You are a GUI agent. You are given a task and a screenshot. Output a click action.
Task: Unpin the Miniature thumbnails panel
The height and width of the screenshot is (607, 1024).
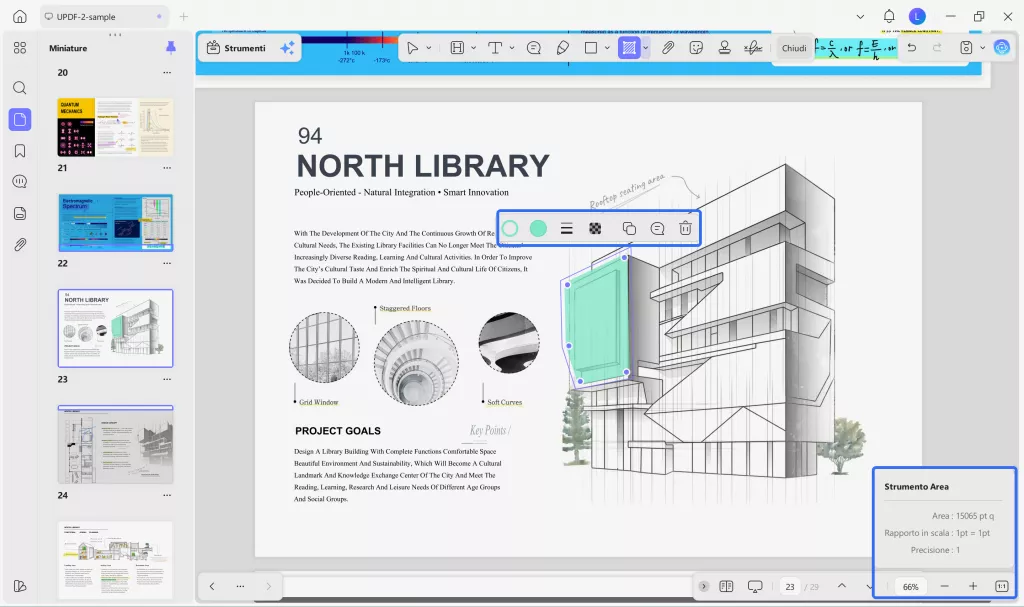click(170, 48)
